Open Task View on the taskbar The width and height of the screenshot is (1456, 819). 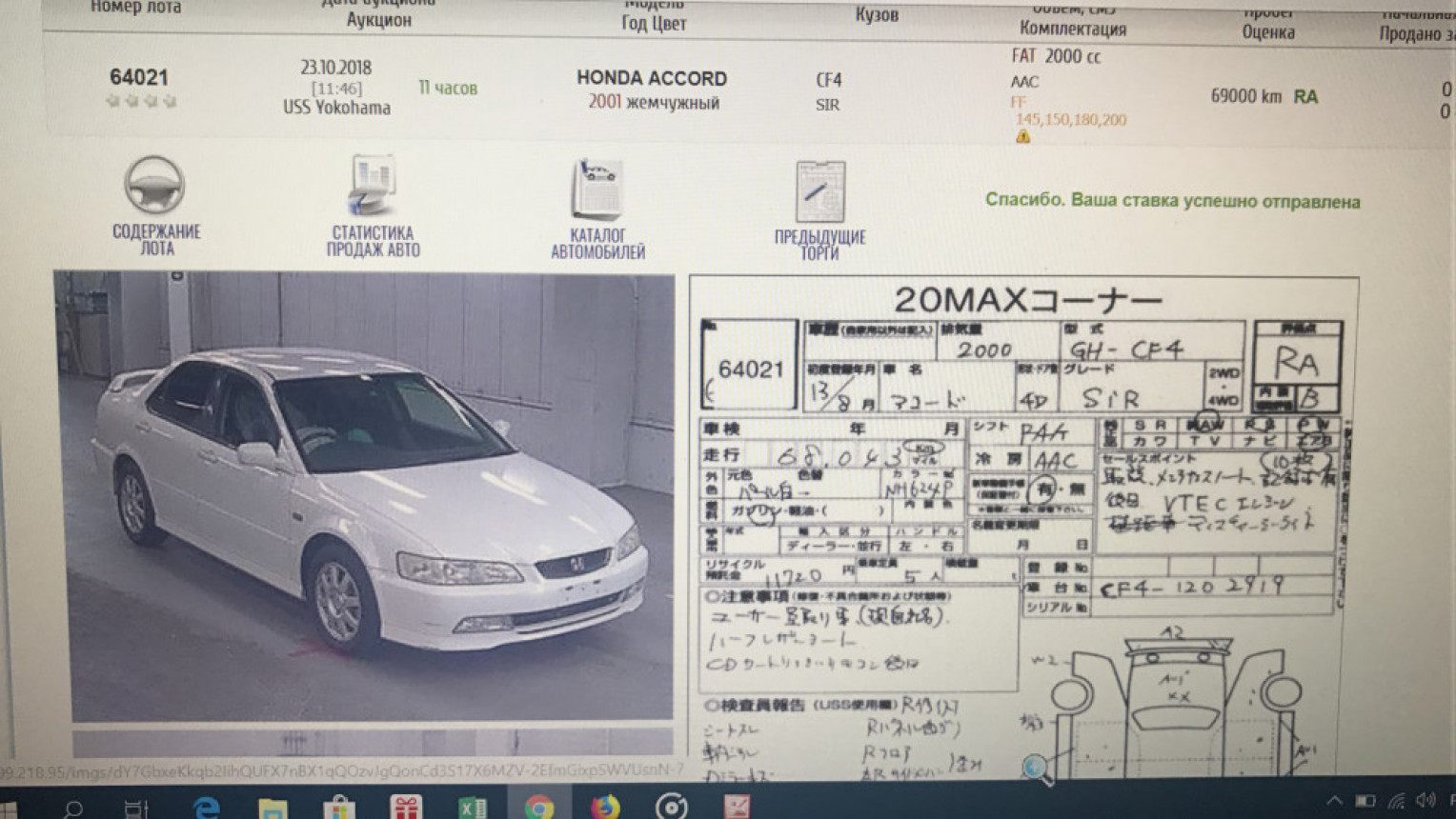(x=137, y=809)
